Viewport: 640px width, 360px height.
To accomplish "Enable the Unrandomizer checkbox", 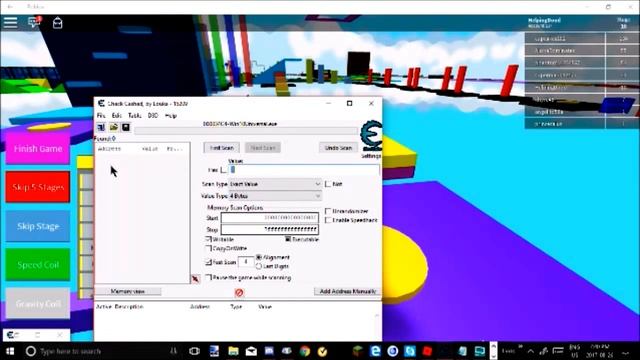I will tap(328, 211).
